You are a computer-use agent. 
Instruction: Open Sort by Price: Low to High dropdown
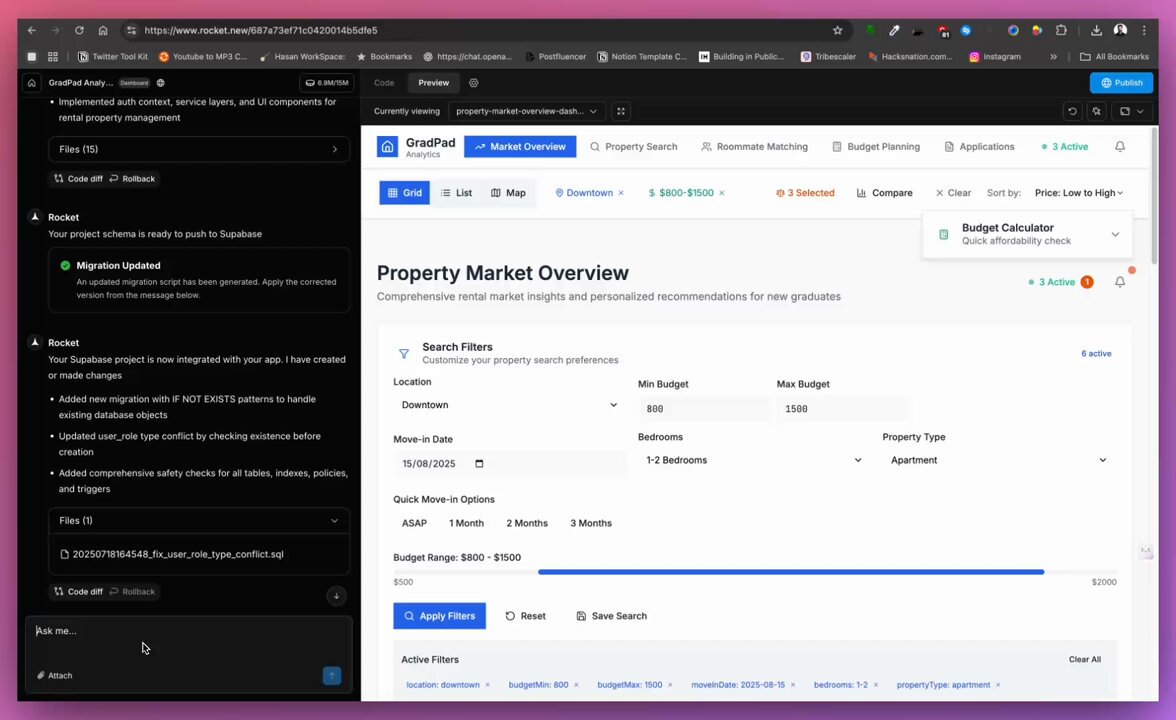tap(1079, 193)
